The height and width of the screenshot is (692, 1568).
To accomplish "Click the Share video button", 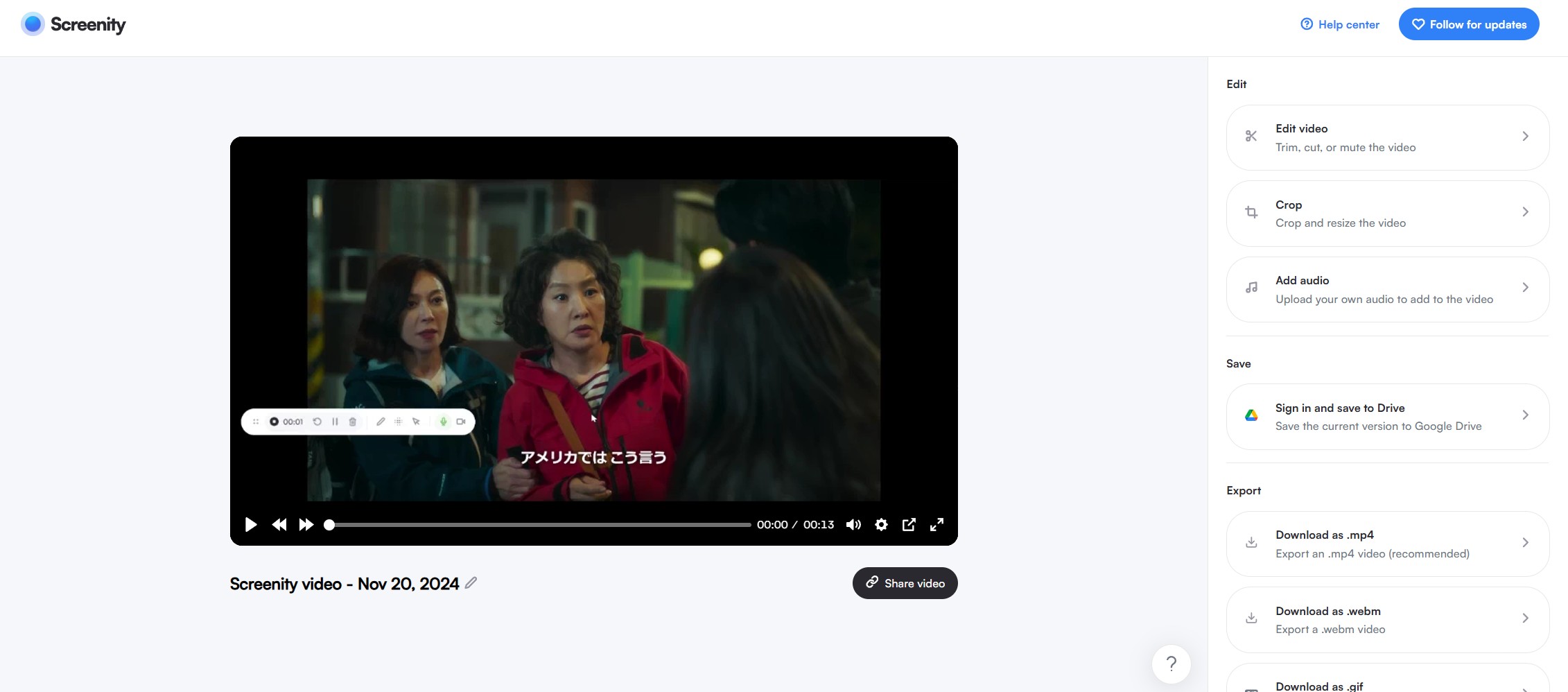I will tap(905, 583).
